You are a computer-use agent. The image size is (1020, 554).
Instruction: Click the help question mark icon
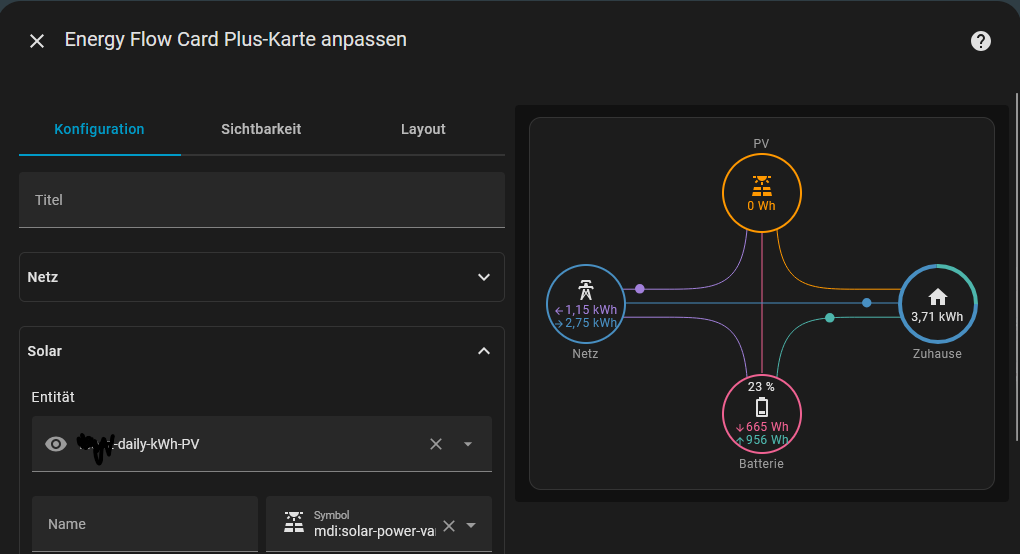[981, 41]
